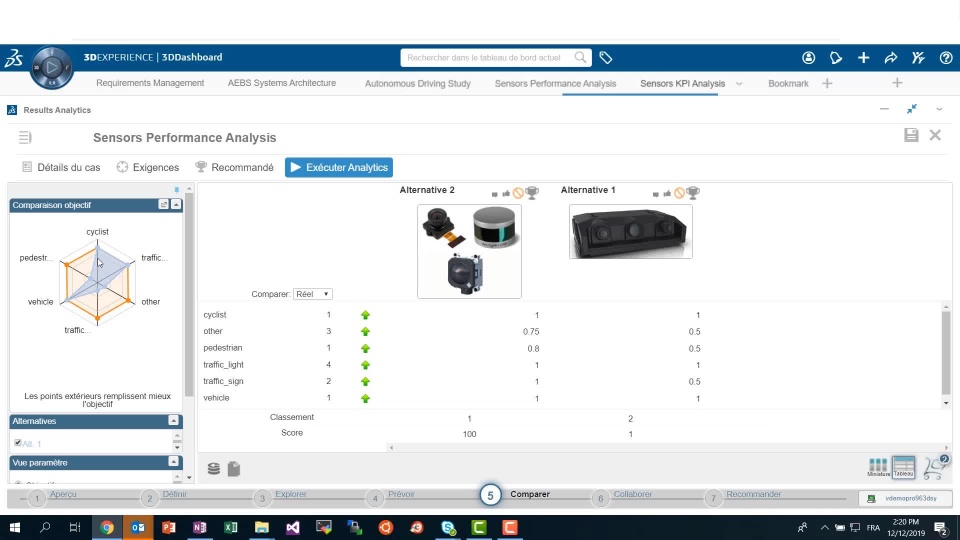Click the comment icon for Alternative 1
This screenshot has width=960, height=540.
pyautogui.click(x=656, y=194)
